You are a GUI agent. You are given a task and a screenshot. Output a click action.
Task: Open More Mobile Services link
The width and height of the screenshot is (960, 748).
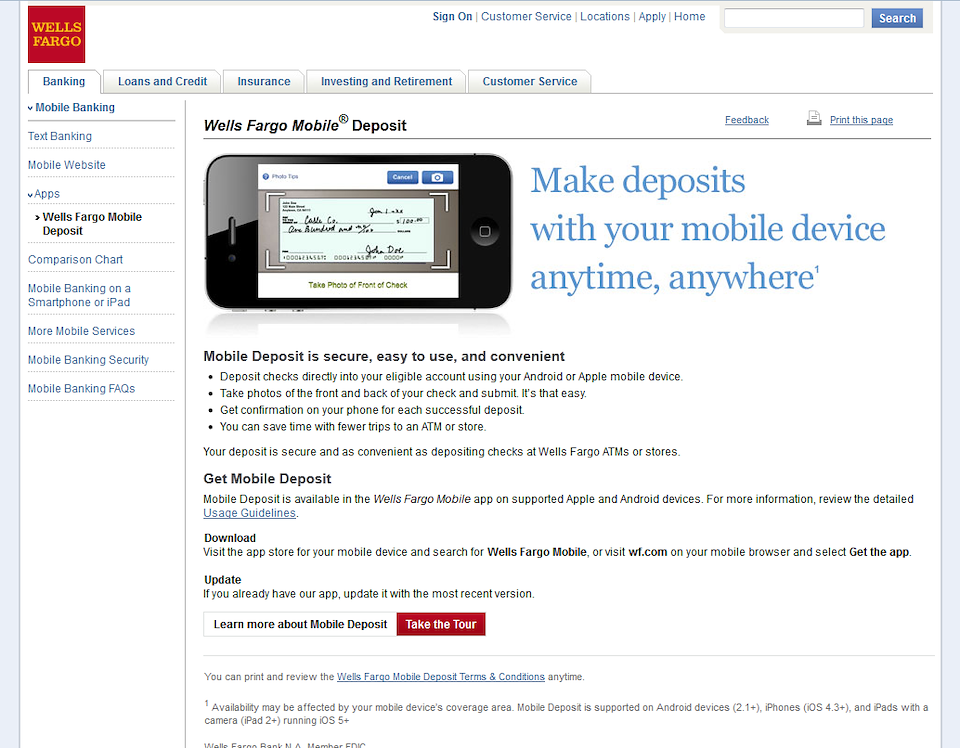pyautogui.click(x=81, y=331)
